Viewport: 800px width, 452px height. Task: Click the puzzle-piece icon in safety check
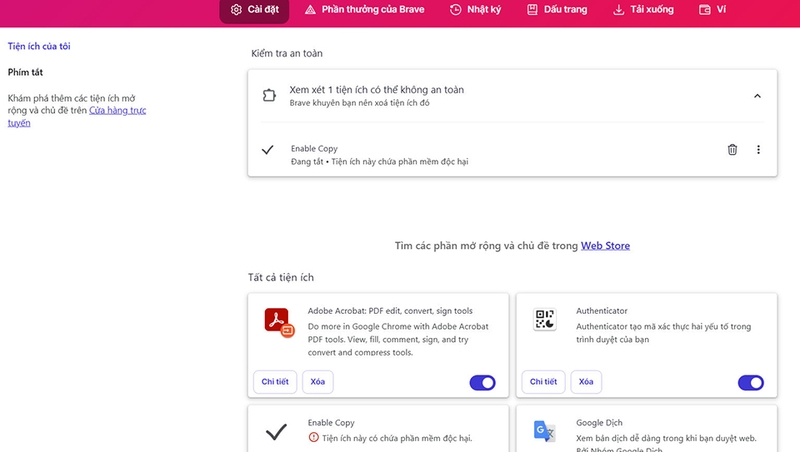tap(269, 95)
